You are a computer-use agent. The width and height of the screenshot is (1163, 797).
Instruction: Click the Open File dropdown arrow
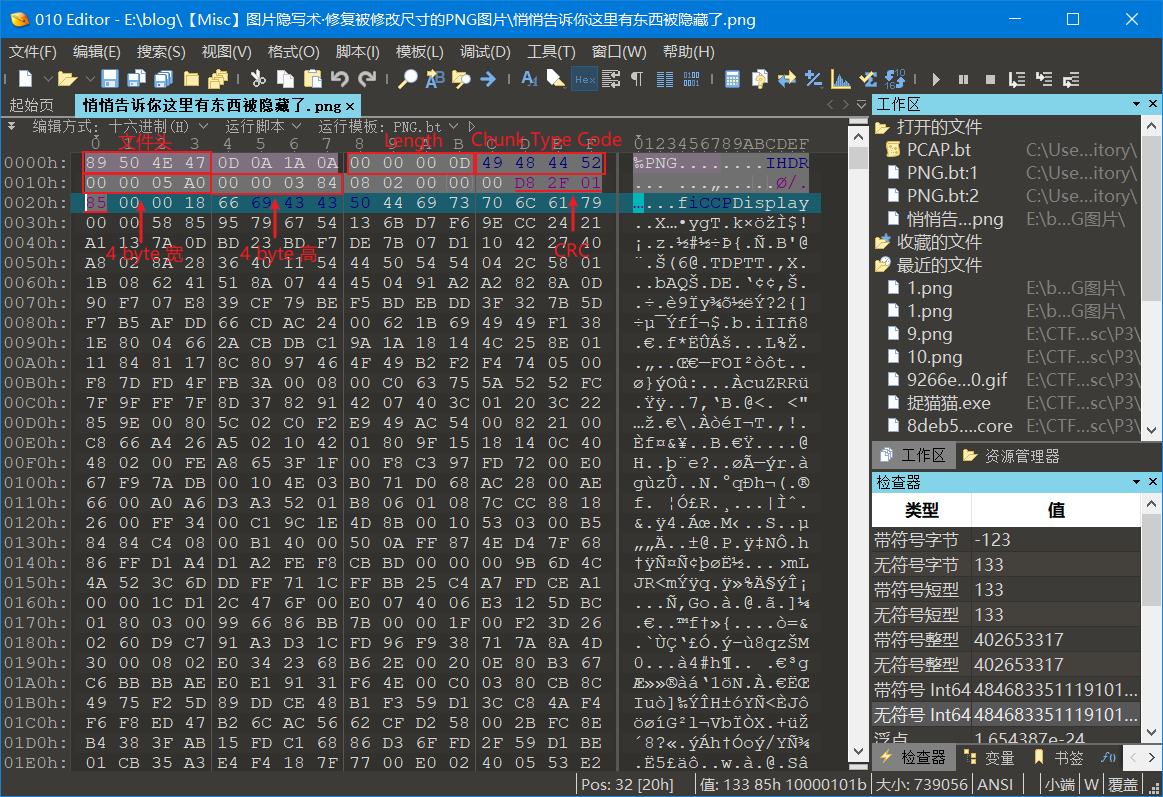coord(90,79)
